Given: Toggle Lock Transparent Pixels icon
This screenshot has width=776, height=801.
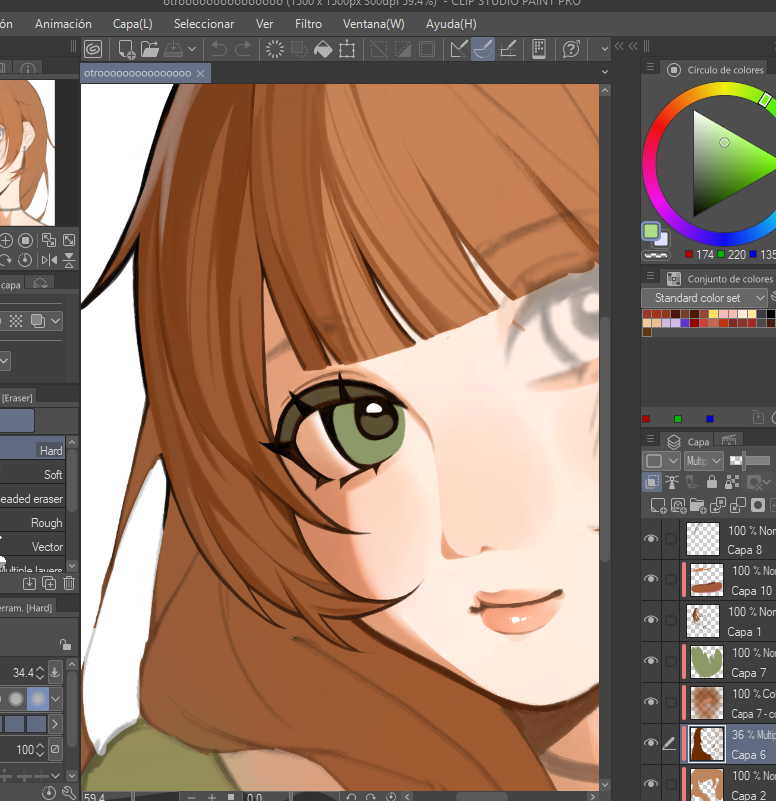Looking at the screenshot, I should [x=732, y=482].
